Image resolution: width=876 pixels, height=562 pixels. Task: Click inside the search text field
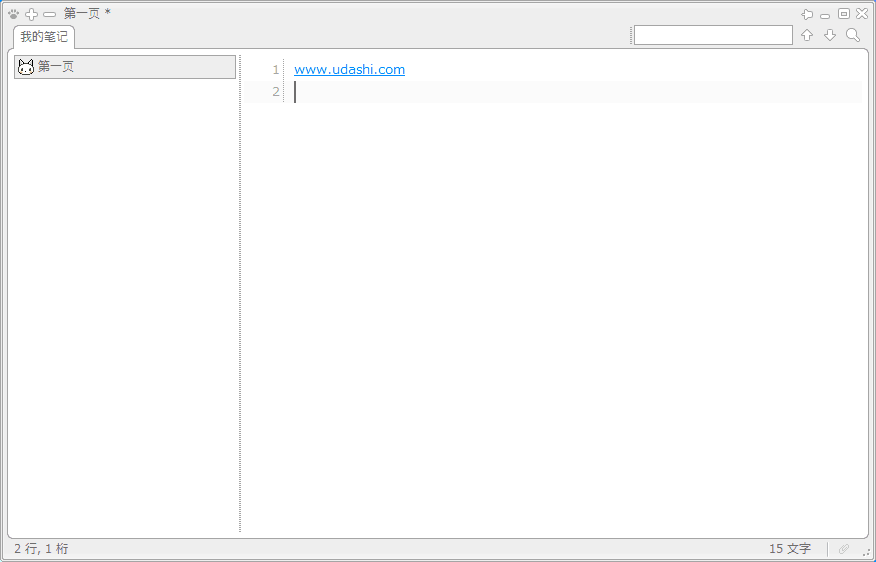(x=713, y=35)
